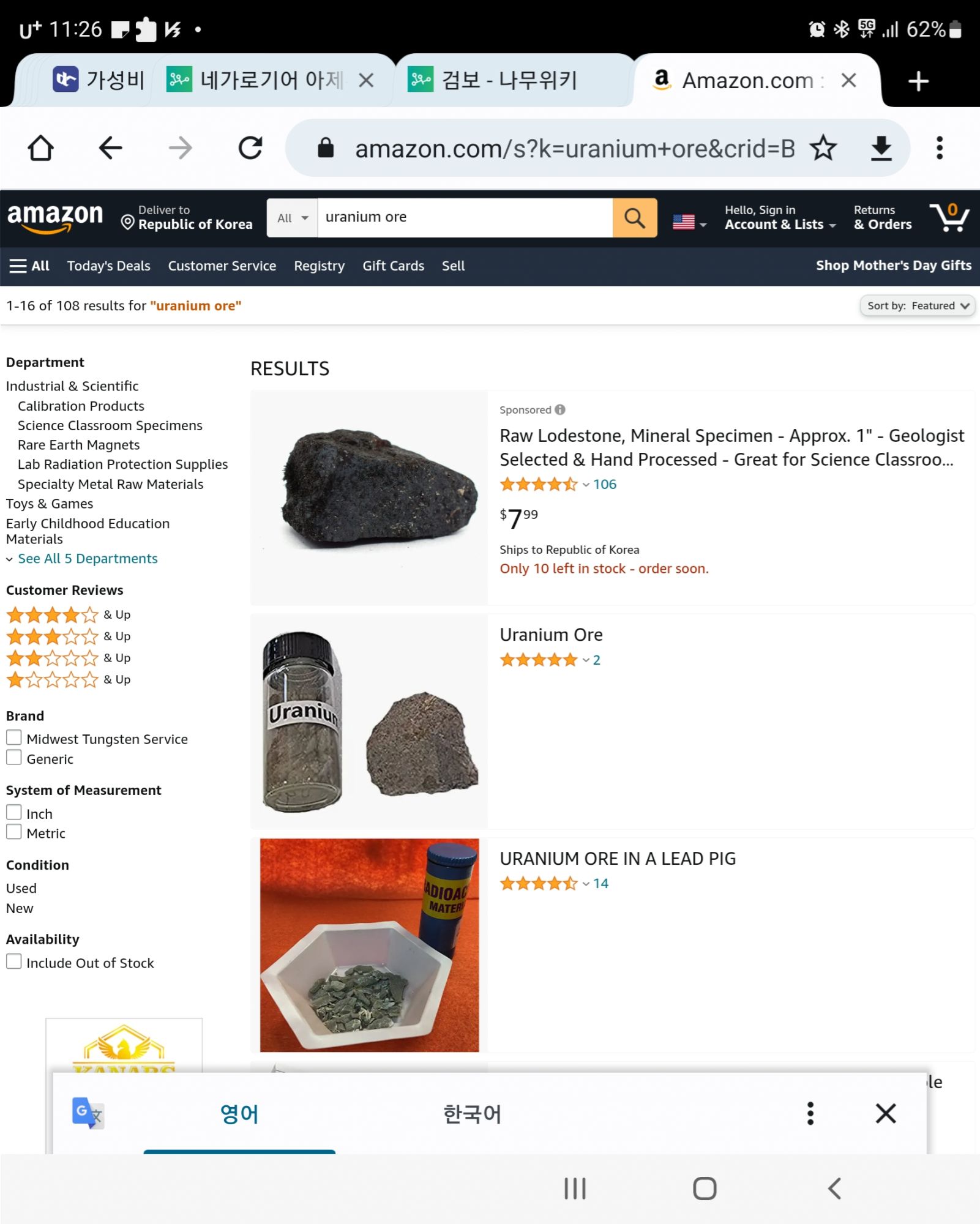Click the orange search magnifier button
980x1224 pixels.
635,218
